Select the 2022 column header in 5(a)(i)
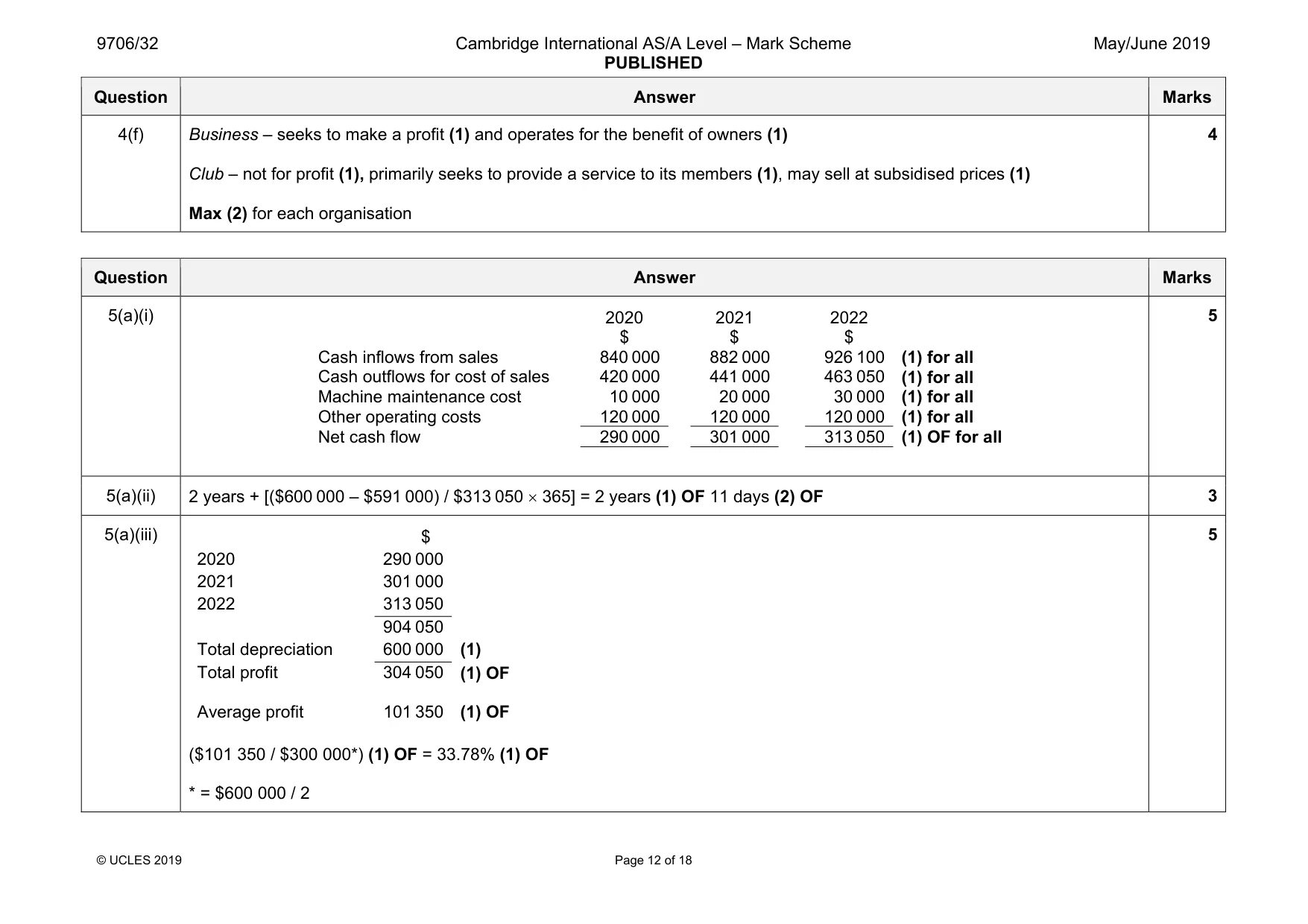The width and height of the screenshot is (1308, 924). [x=849, y=317]
